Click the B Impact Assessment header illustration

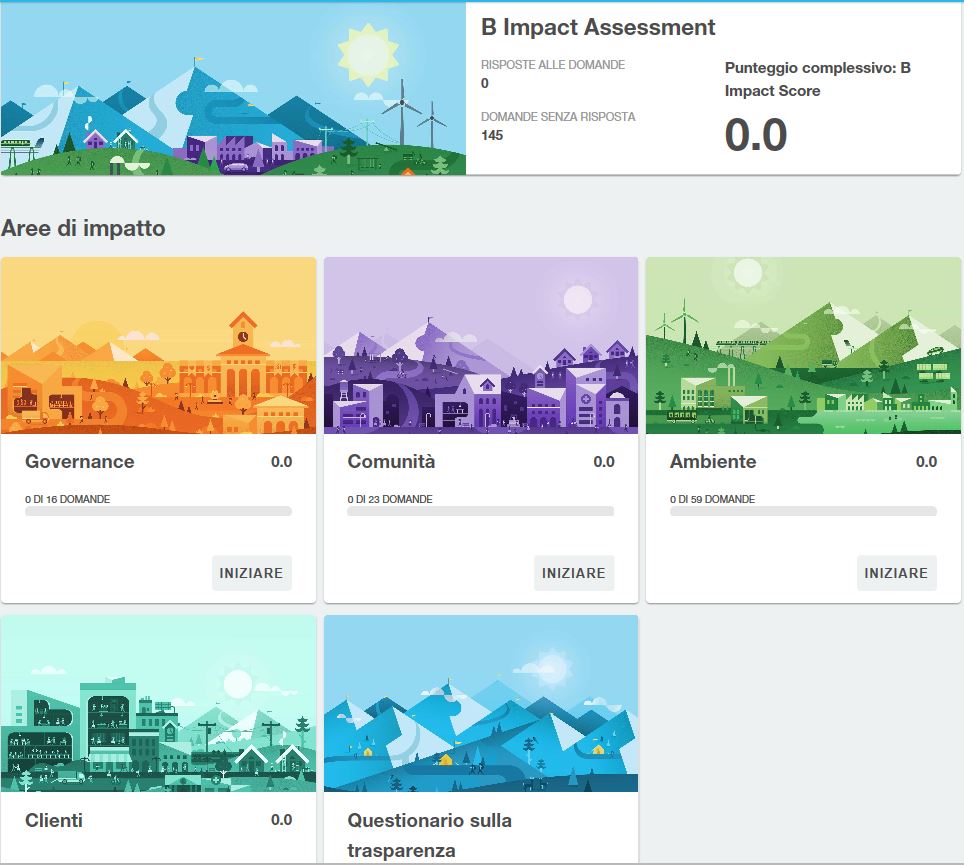233,89
